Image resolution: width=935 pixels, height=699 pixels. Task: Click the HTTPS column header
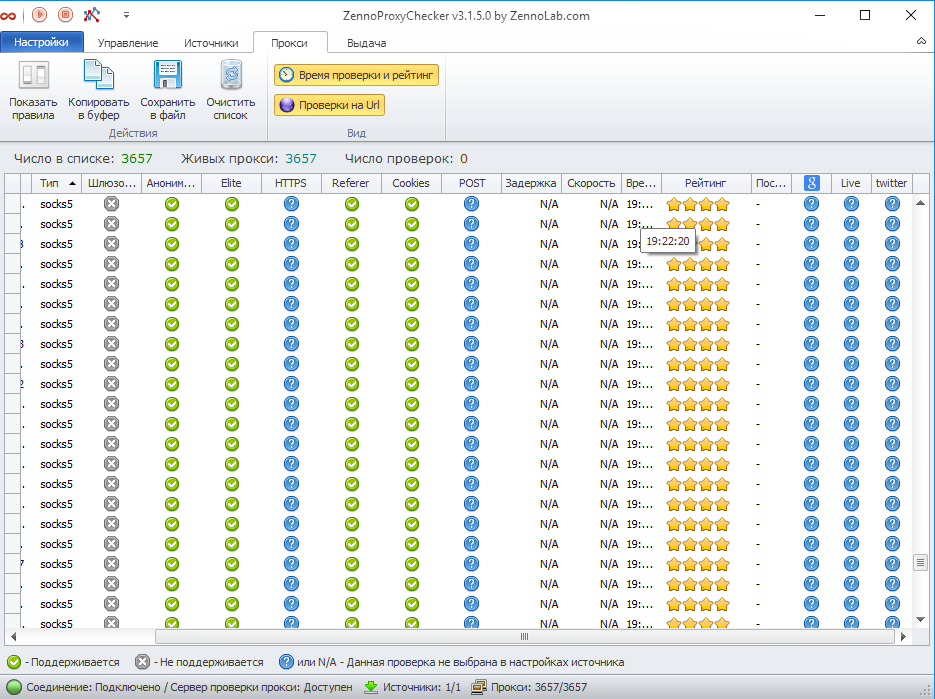(291, 183)
